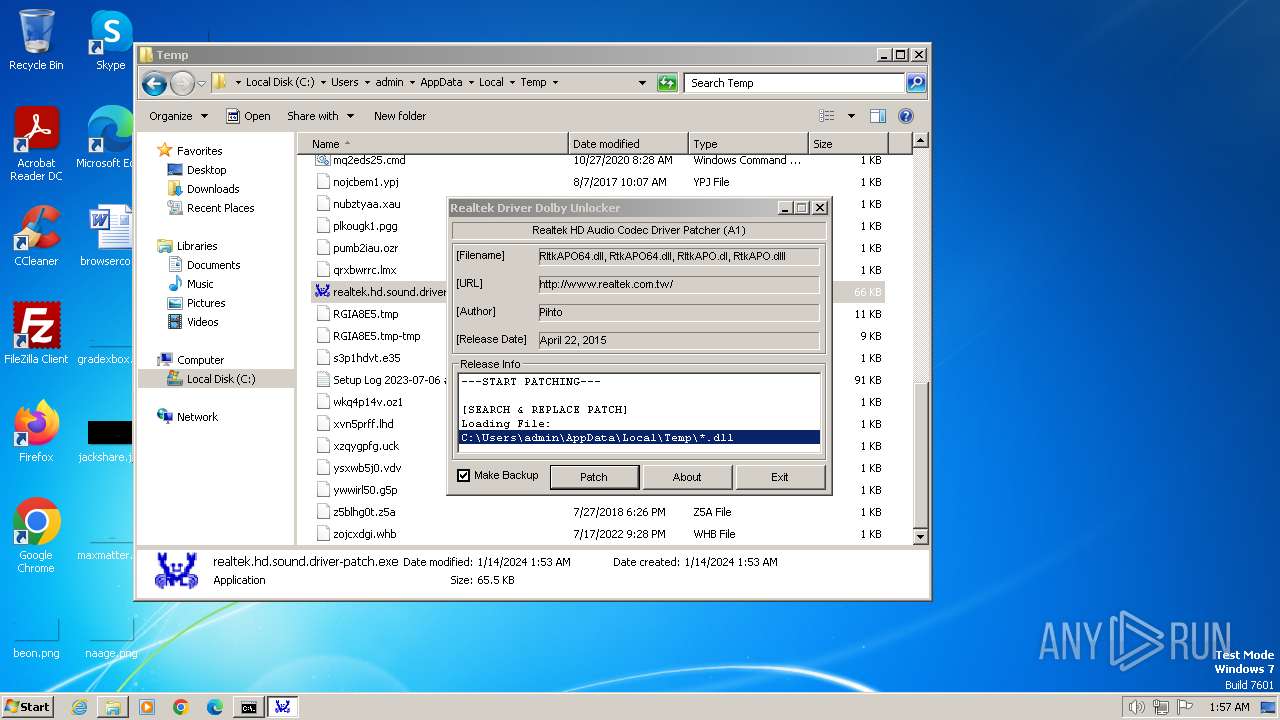
Task: Check the Make Backup checkbox
Action: tap(463, 476)
